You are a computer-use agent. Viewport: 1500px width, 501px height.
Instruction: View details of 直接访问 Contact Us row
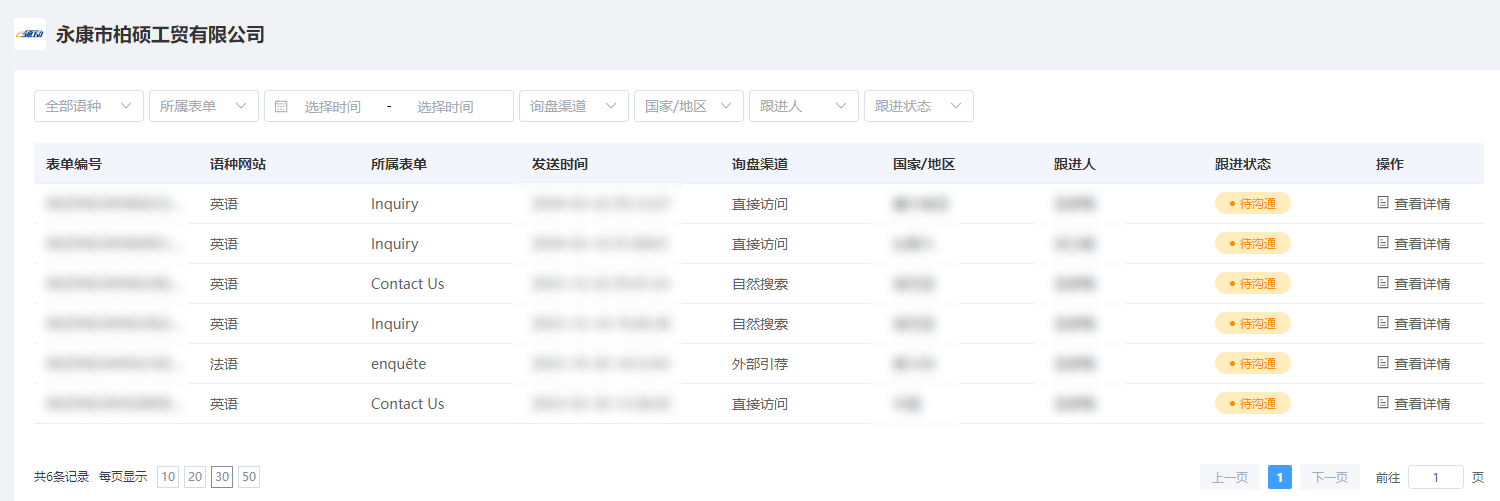click(1414, 404)
